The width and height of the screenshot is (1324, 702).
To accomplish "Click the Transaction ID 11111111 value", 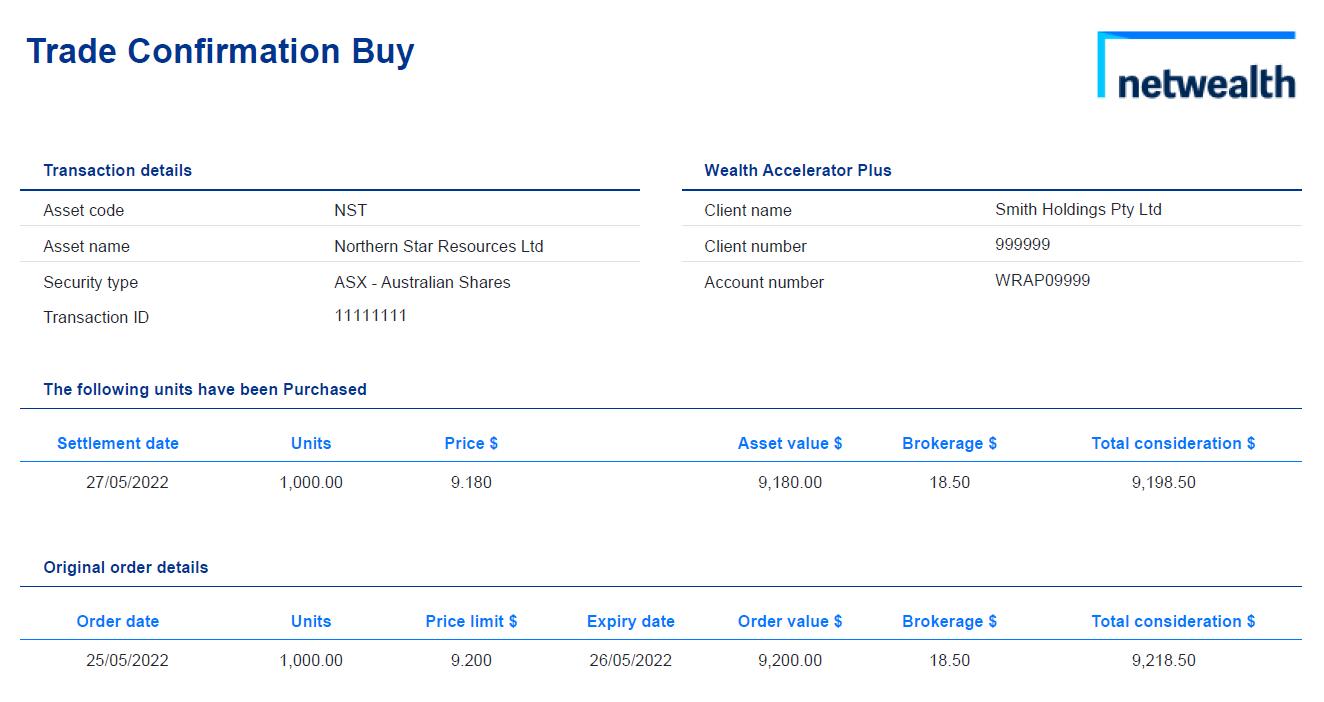I will (x=370, y=316).
